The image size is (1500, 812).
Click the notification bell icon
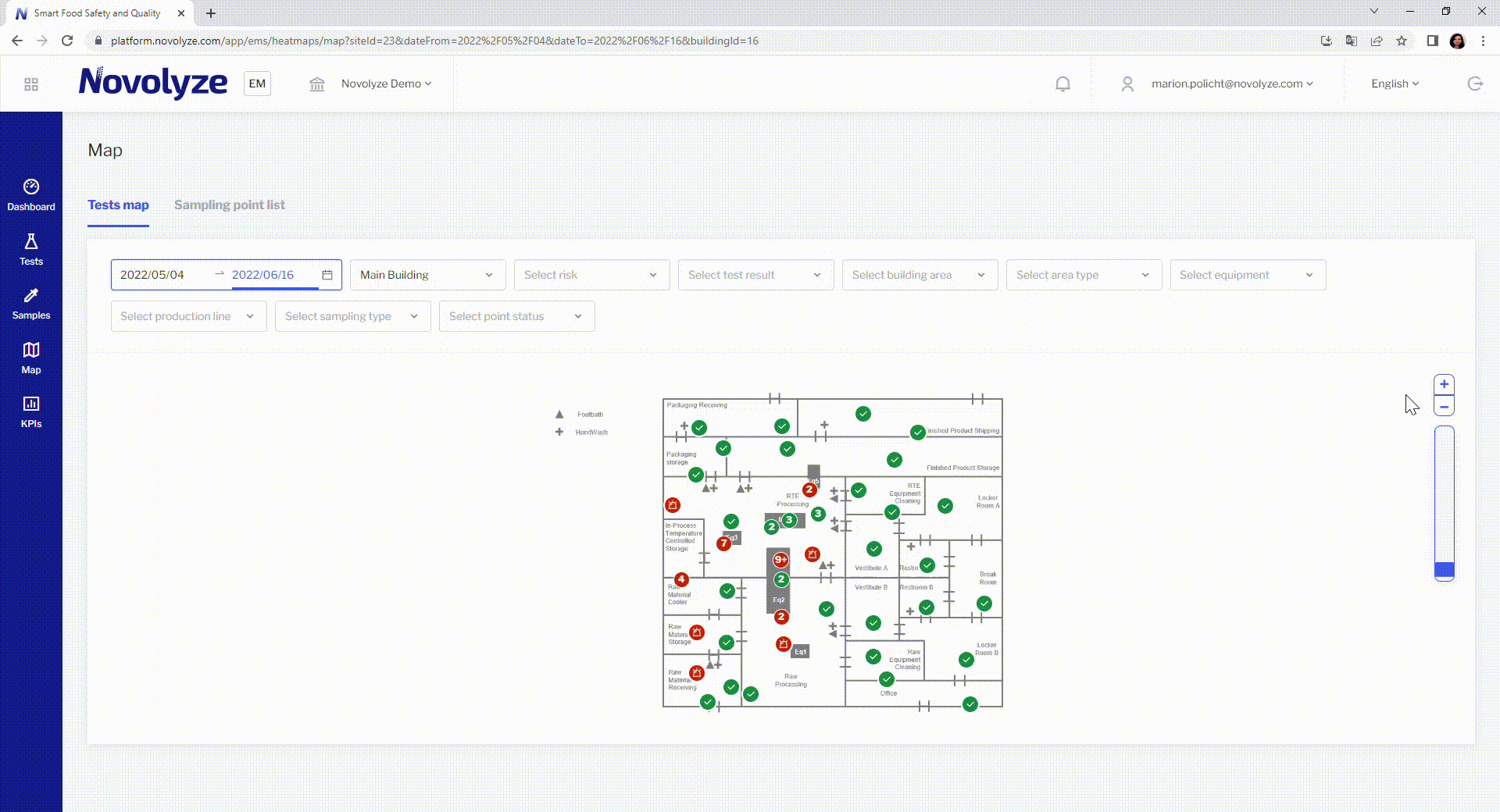(1062, 84)
